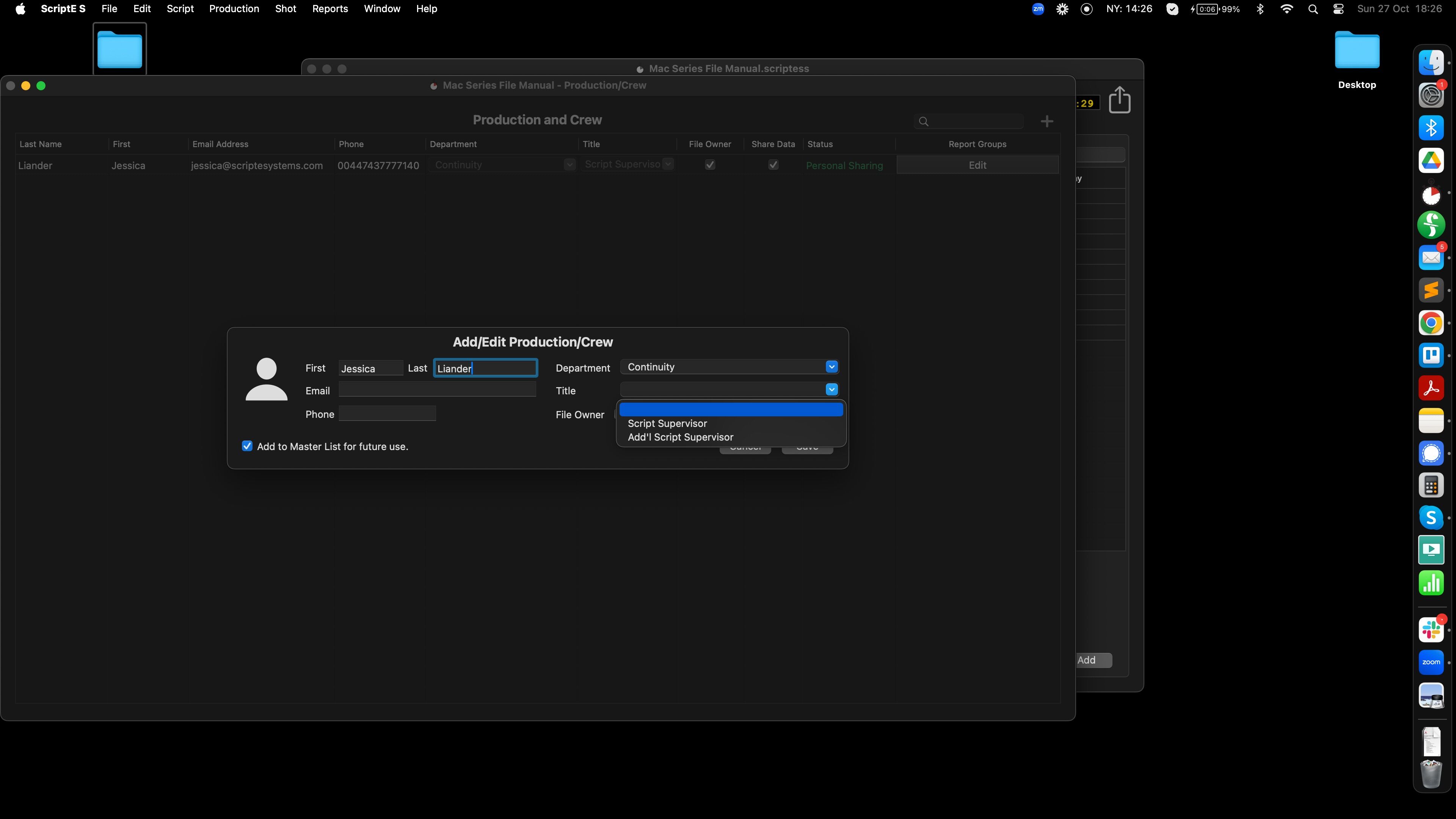The image size is (1456, 819).
Task: Click into the Email input field
Action: [437, 389]
